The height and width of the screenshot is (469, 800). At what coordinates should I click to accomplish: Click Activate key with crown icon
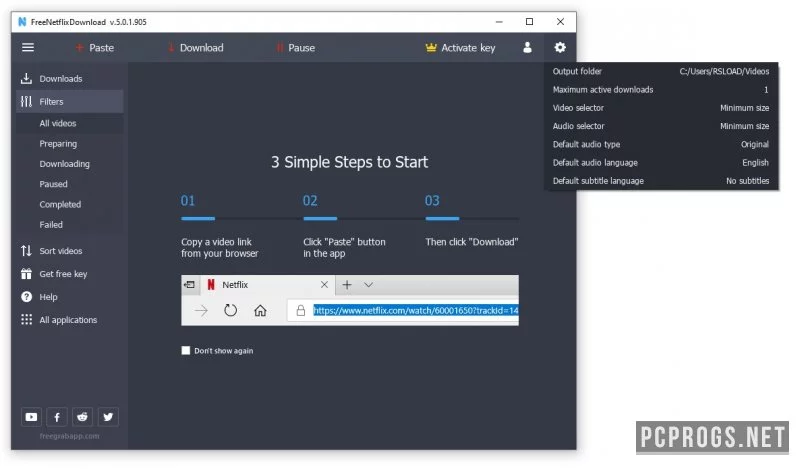460,48
